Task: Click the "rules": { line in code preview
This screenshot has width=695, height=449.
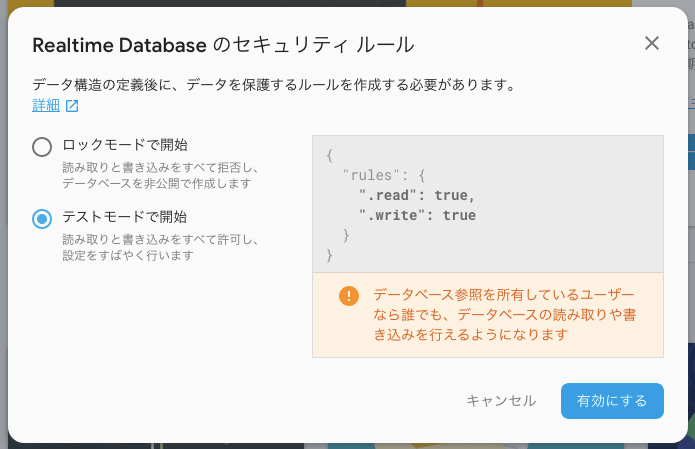Action: click(384, 175)
